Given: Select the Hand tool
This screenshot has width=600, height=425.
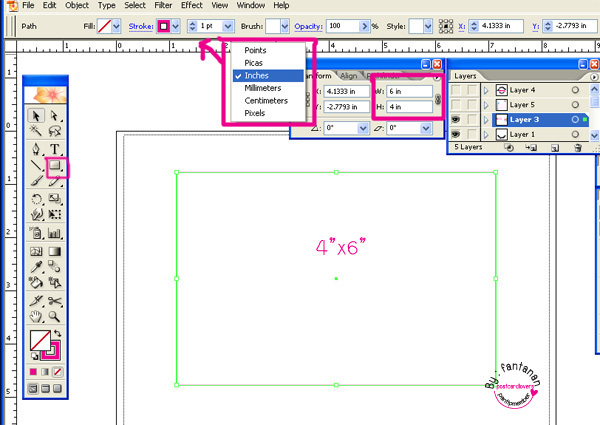Looking at the screenshot, I should 36,316.
